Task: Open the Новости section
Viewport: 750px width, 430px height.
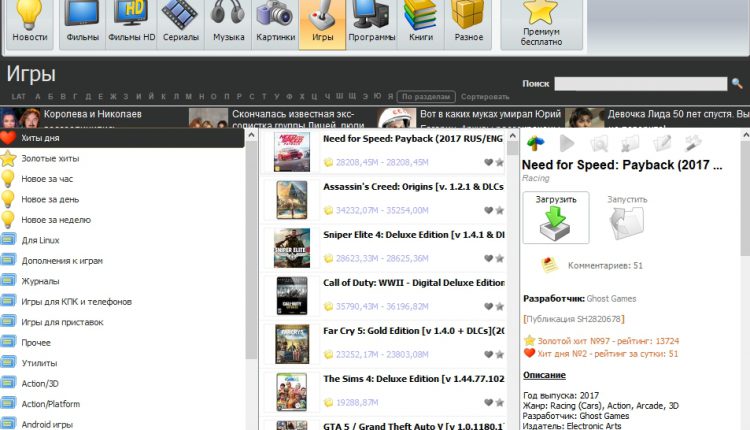Action: [30, 24]
